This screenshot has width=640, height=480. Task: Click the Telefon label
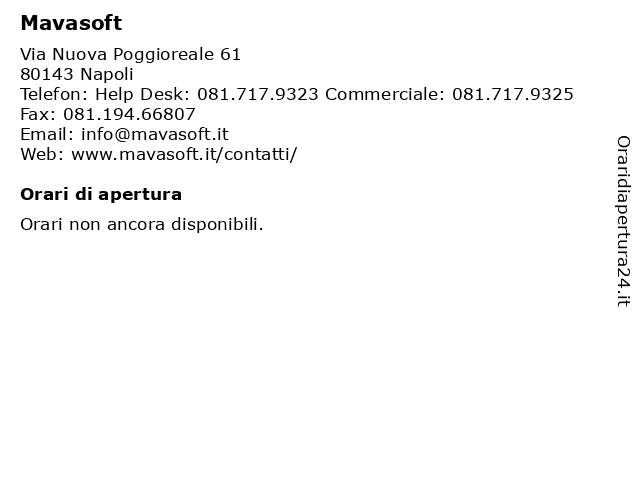coord(54,94)
